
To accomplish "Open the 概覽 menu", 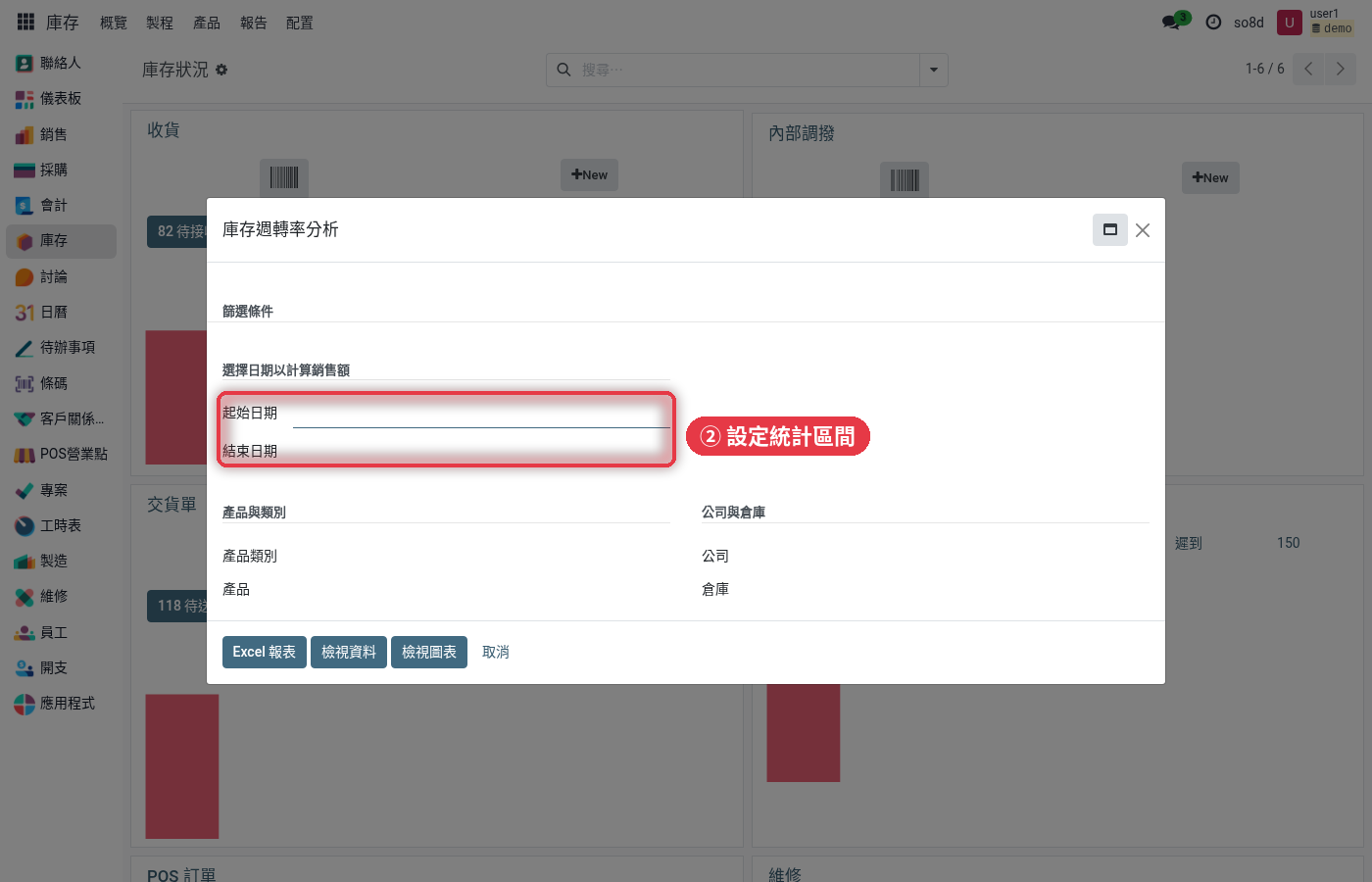I will point(114,23).
